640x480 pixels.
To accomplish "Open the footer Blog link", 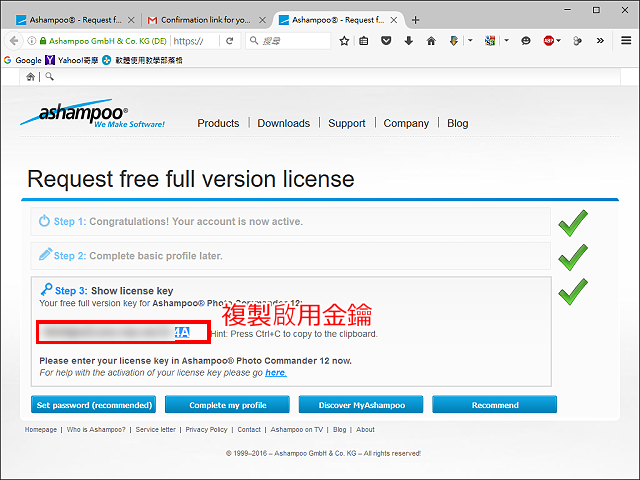I will (339, 430).
